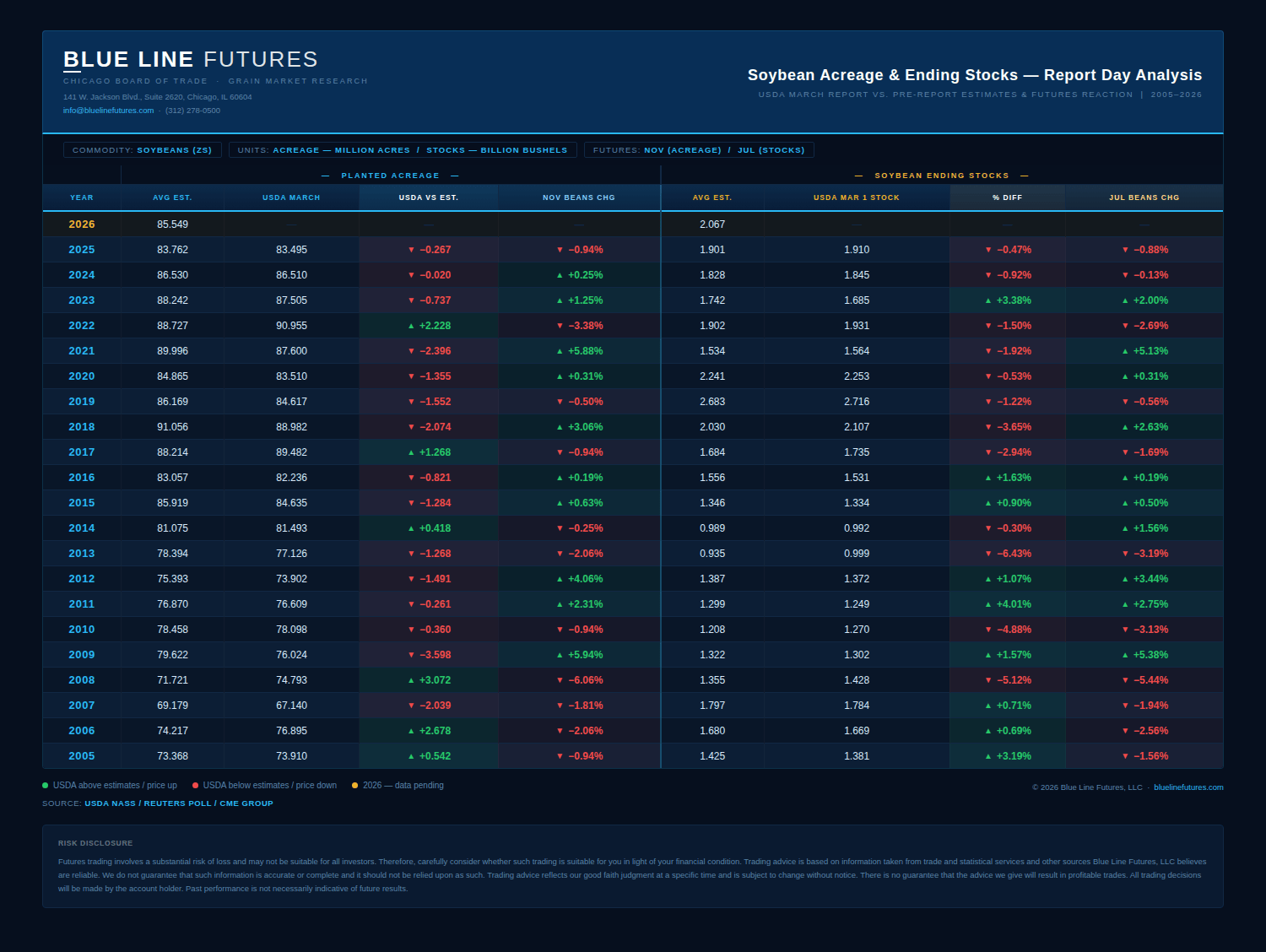This screenshot has height=952, width=1266.
Task: Click the yellow 2026 data pending legend dot
Action: pyautogui.click(x=355, y=786)
